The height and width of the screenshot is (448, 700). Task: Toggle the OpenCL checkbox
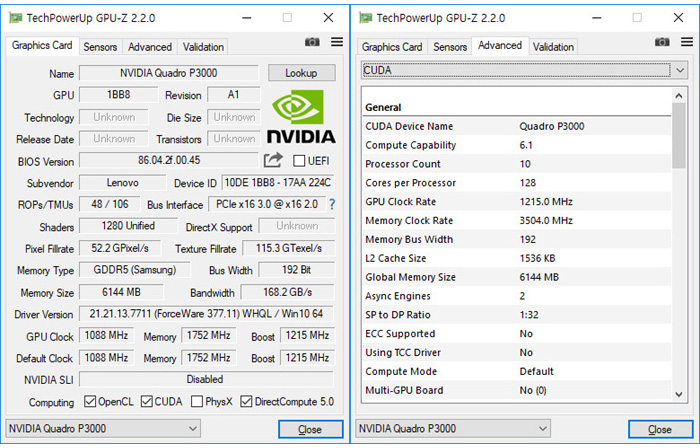point(90,402)
